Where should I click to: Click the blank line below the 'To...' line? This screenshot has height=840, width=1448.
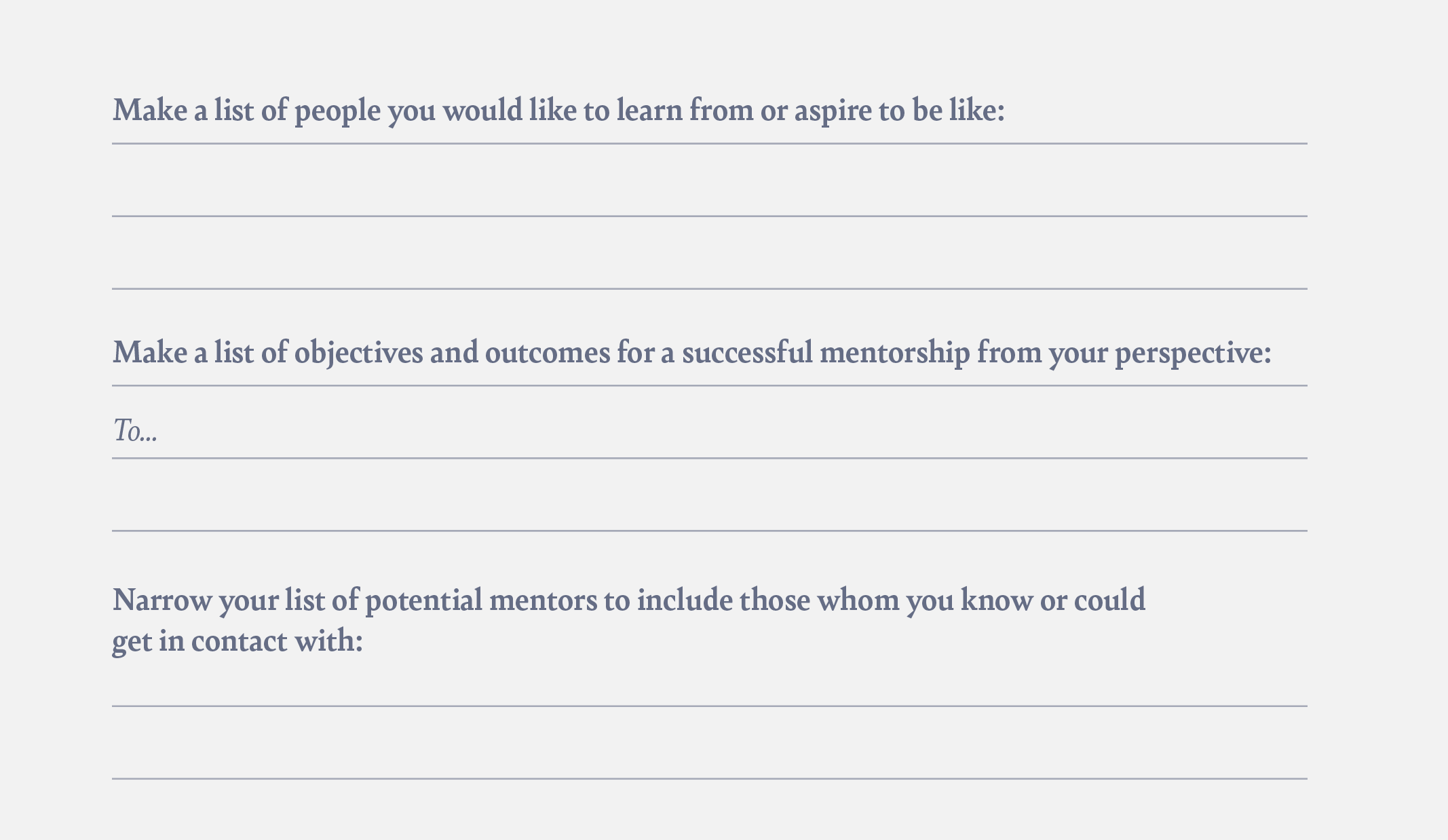pyautogui.click(x=709, y=495)
